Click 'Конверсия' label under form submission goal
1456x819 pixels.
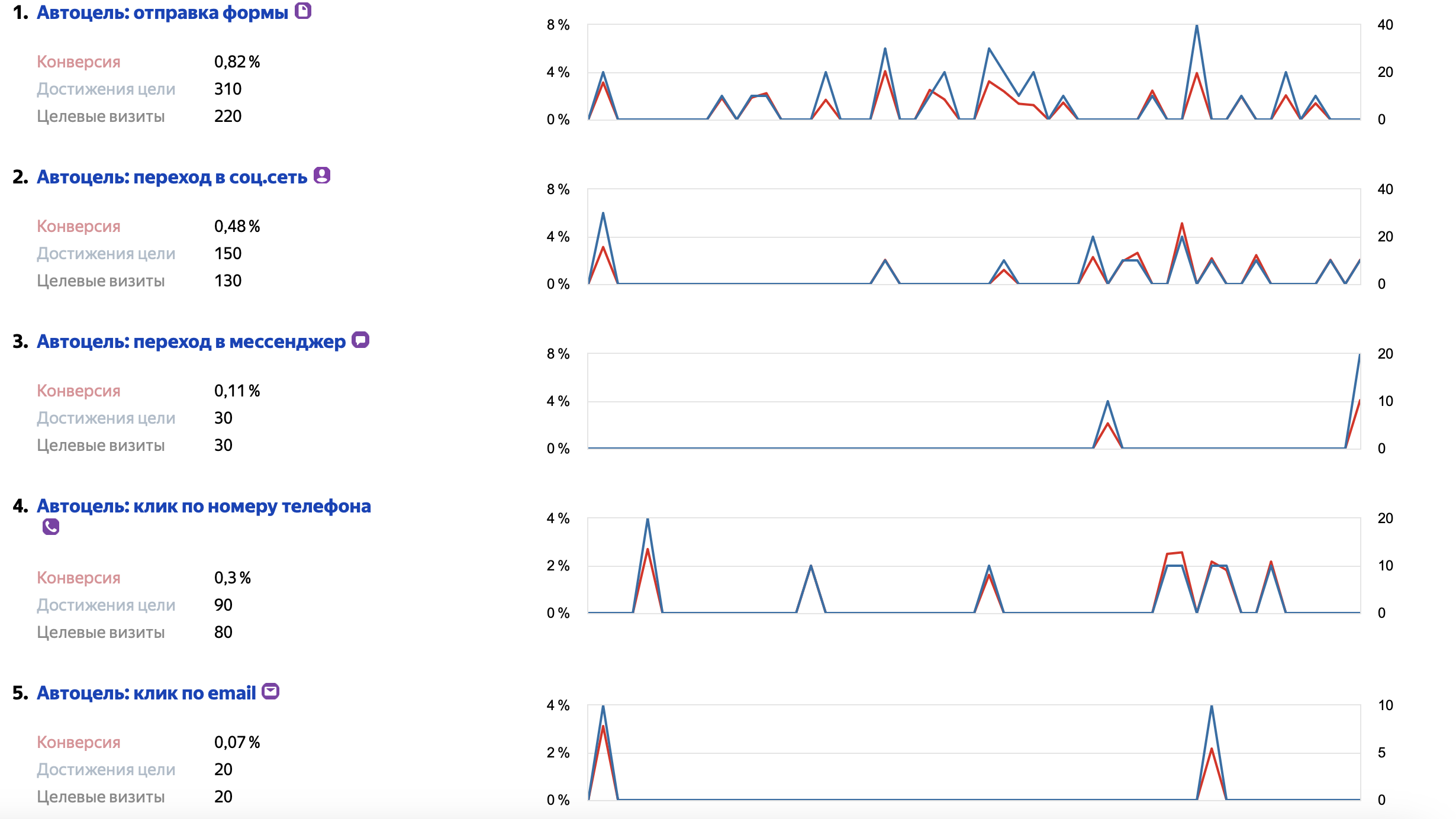click(x=79, y=62)
